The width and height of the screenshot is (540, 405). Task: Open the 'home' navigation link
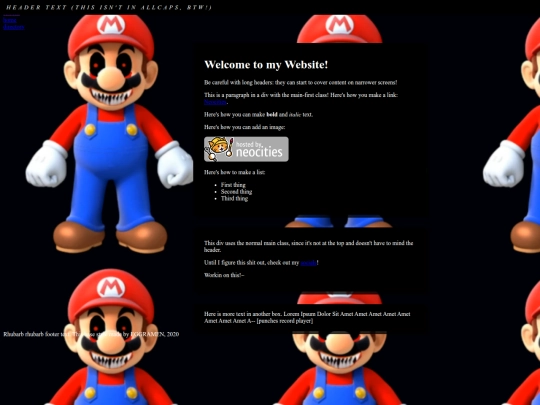click(x=10, y=20)
